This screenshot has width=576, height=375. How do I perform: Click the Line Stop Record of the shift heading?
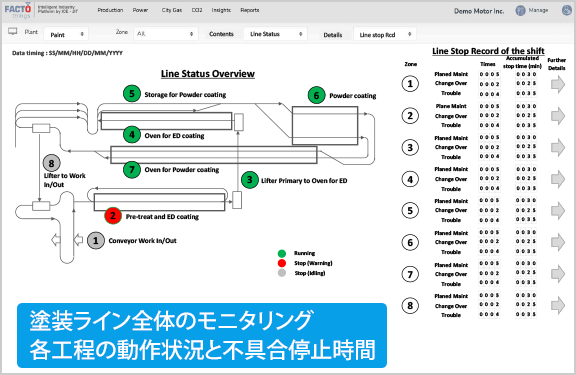click(488, 51)
